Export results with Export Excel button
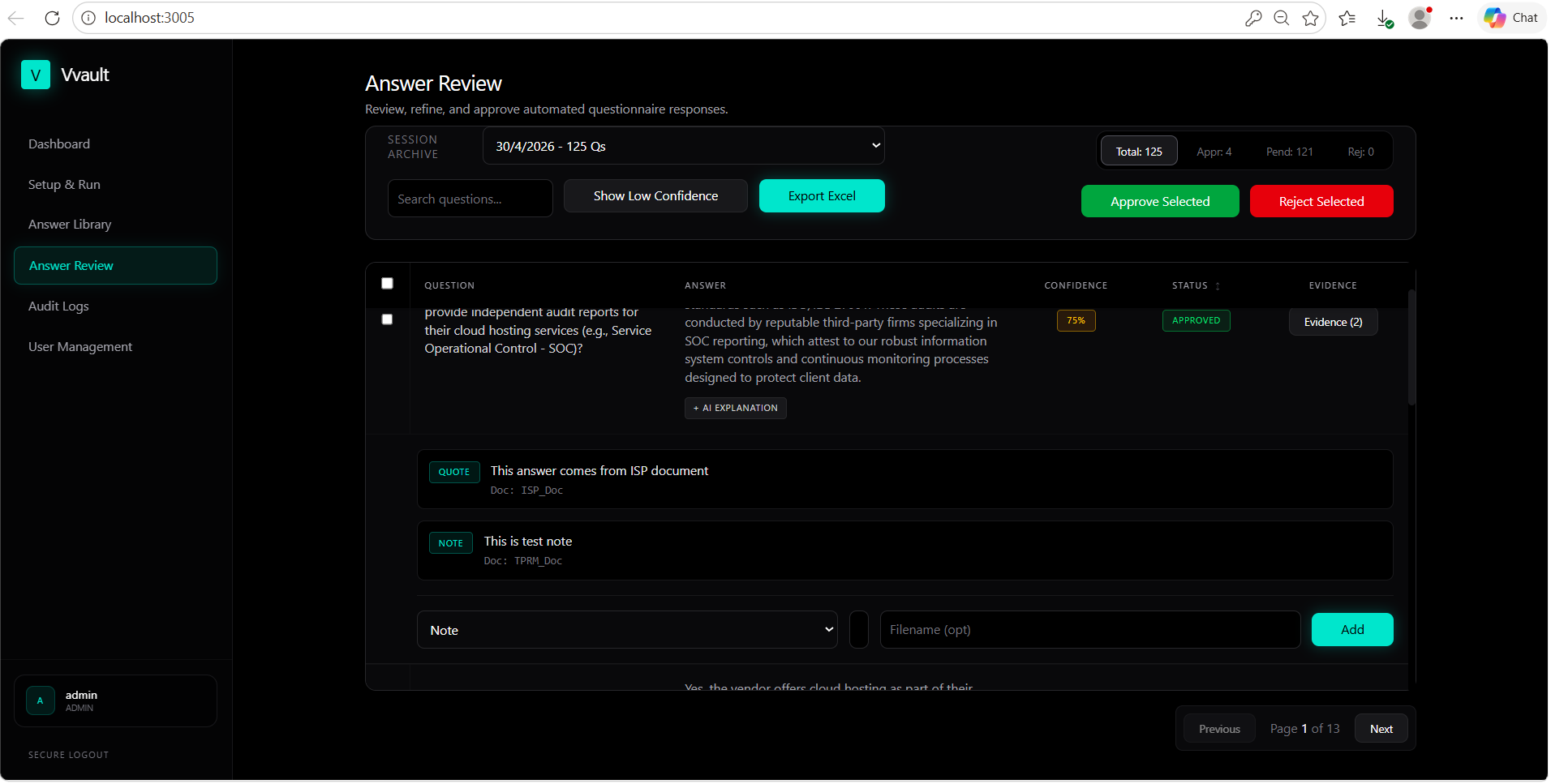 coord(822,196)
